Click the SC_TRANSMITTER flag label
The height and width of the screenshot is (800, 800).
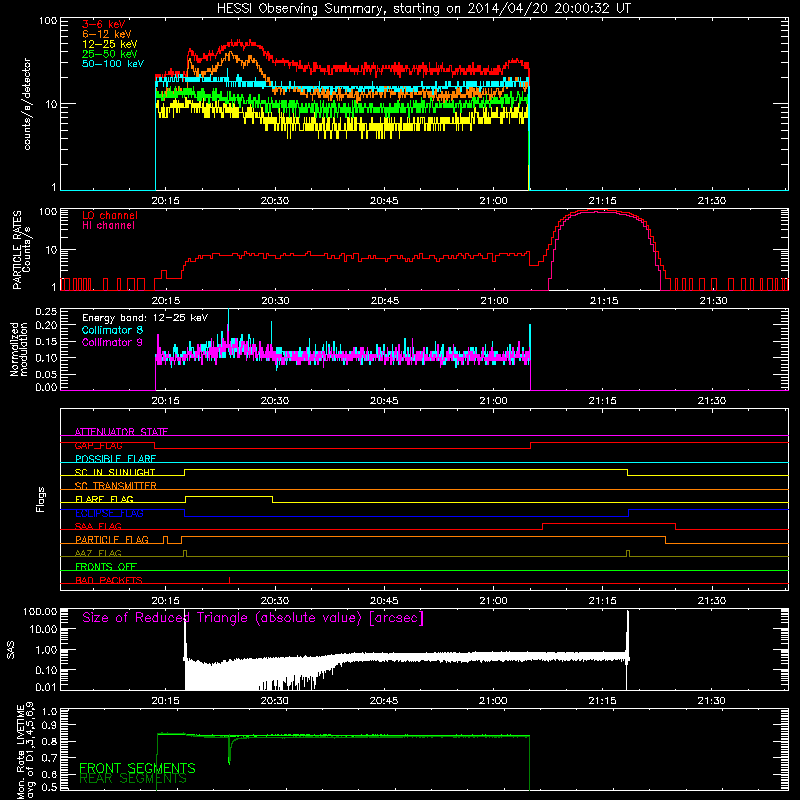(x=115, y=486)
